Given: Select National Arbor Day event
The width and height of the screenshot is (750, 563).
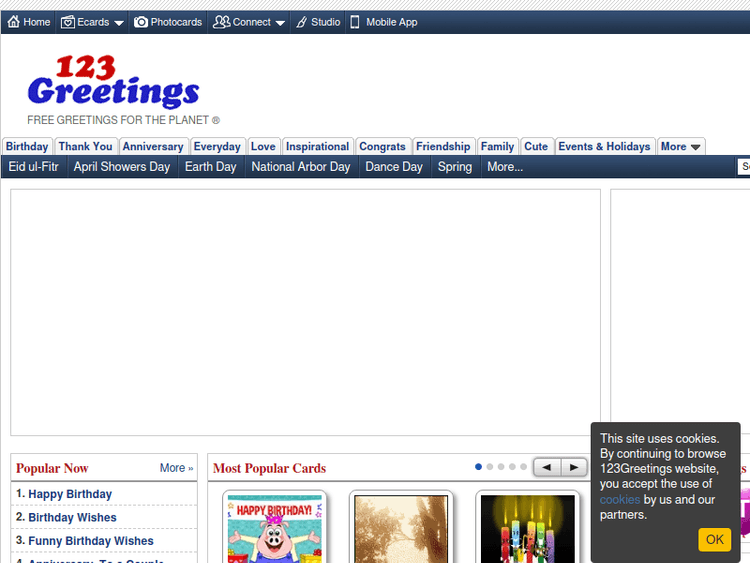Looking at the screenshot, I should (301, 166).
